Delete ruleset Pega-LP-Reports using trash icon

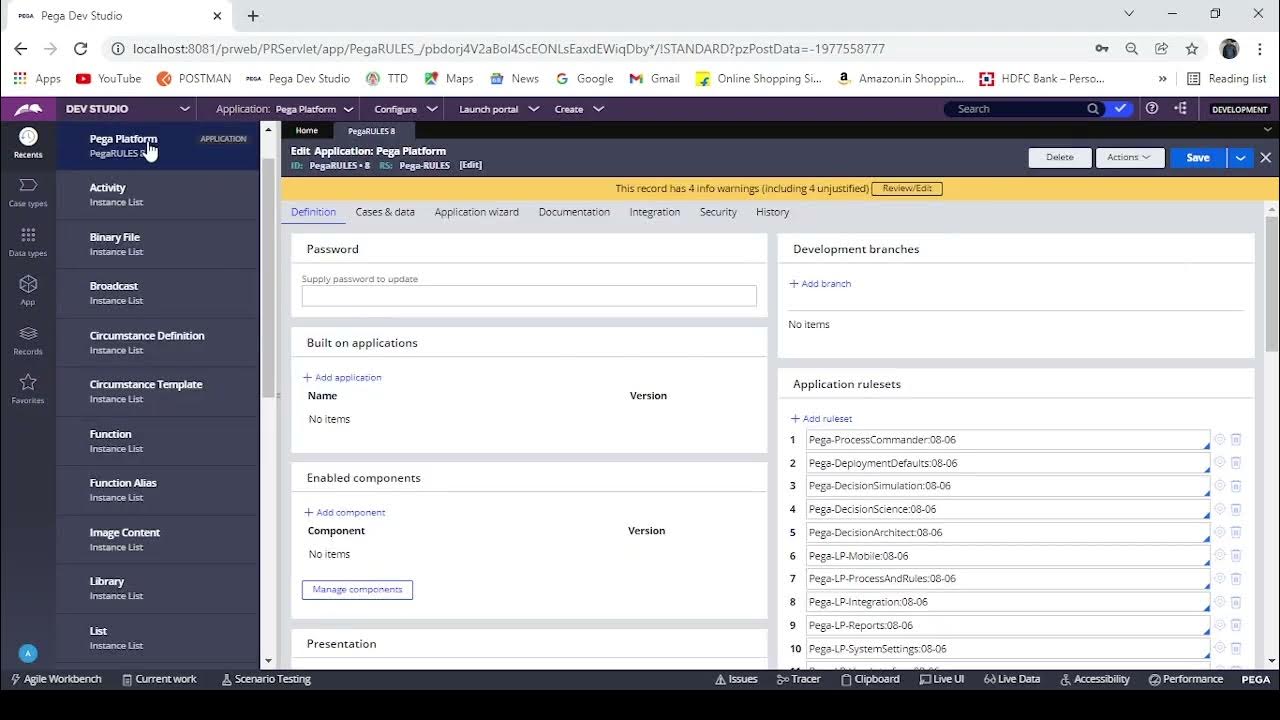[x=1236, y=625]
